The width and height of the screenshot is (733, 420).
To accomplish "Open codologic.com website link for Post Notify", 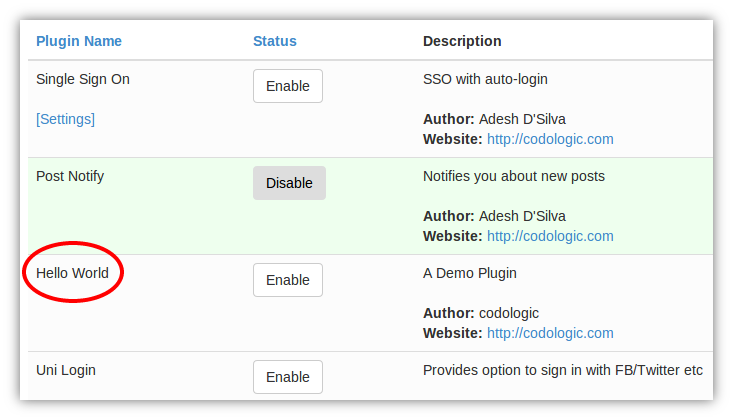I will (x=550, y=236).
